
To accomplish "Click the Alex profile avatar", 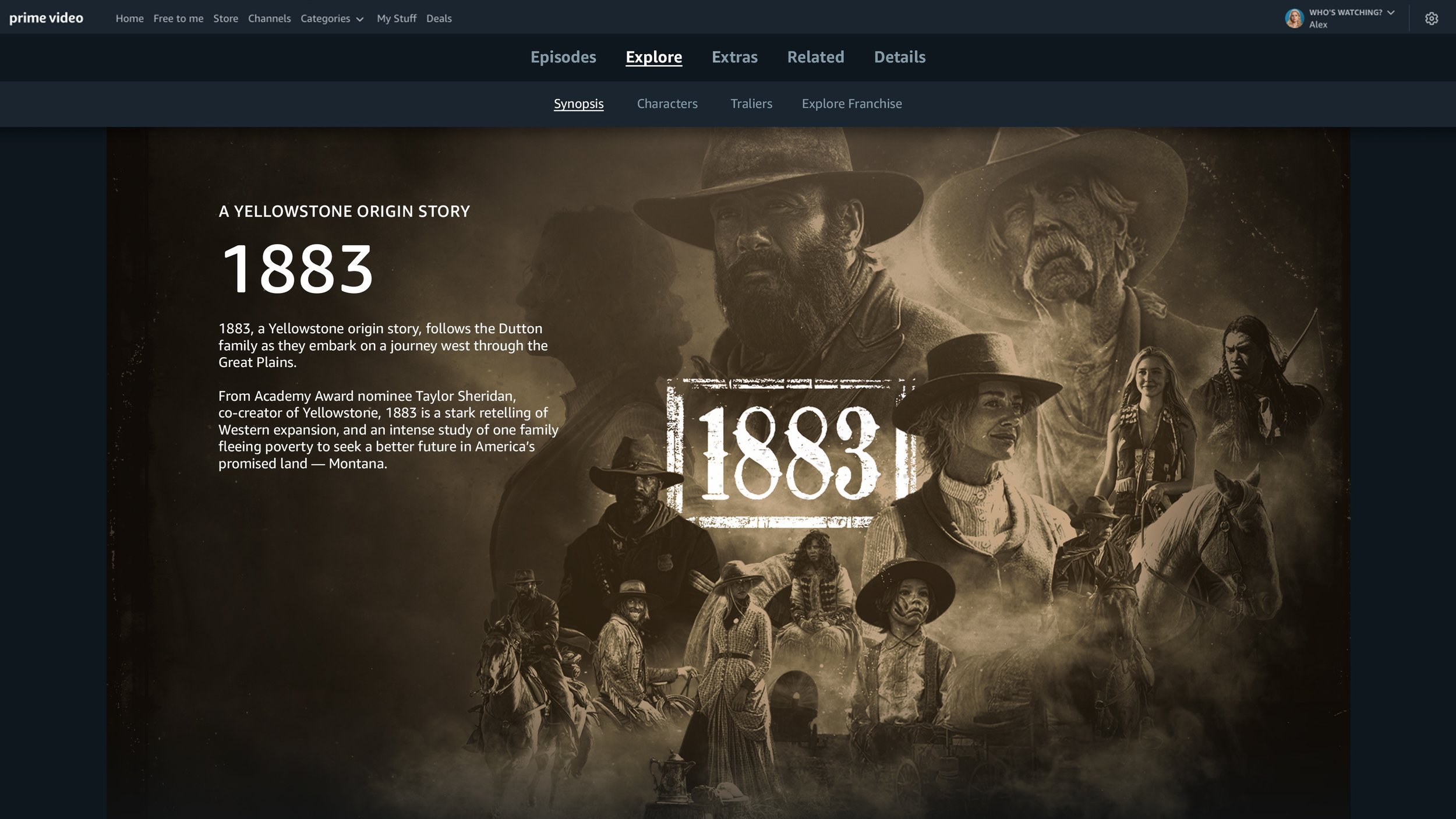I will 1294,19.
